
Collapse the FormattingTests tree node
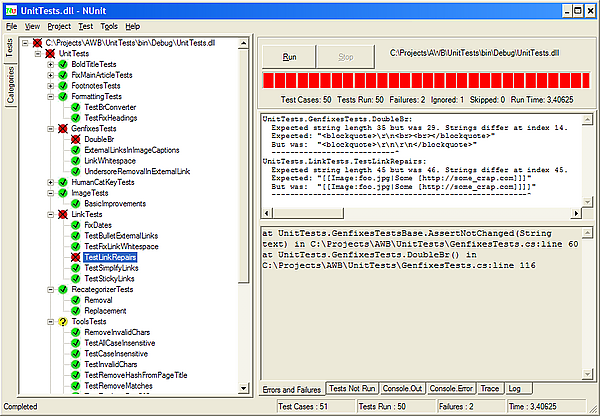50,96
